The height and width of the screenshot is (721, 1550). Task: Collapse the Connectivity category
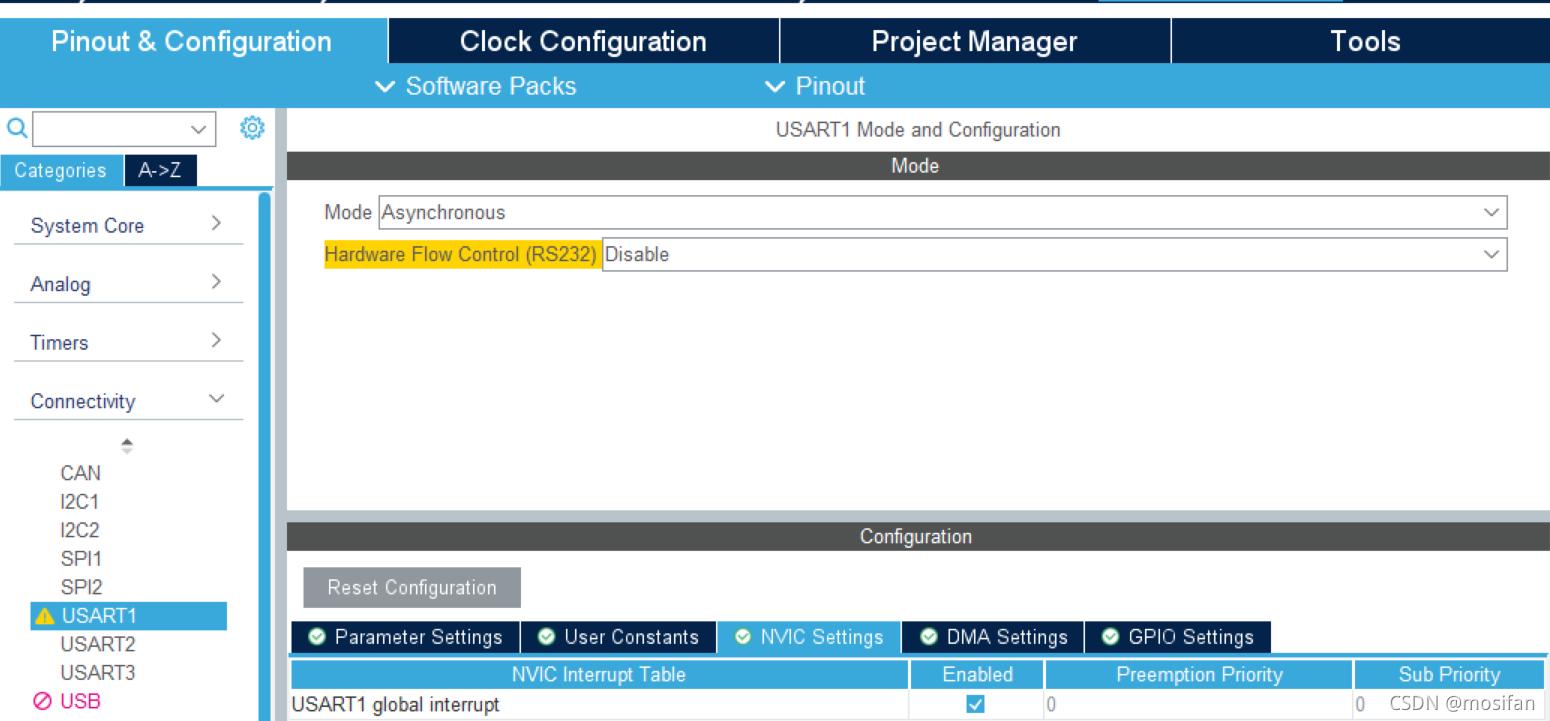[x=128, y=401]
